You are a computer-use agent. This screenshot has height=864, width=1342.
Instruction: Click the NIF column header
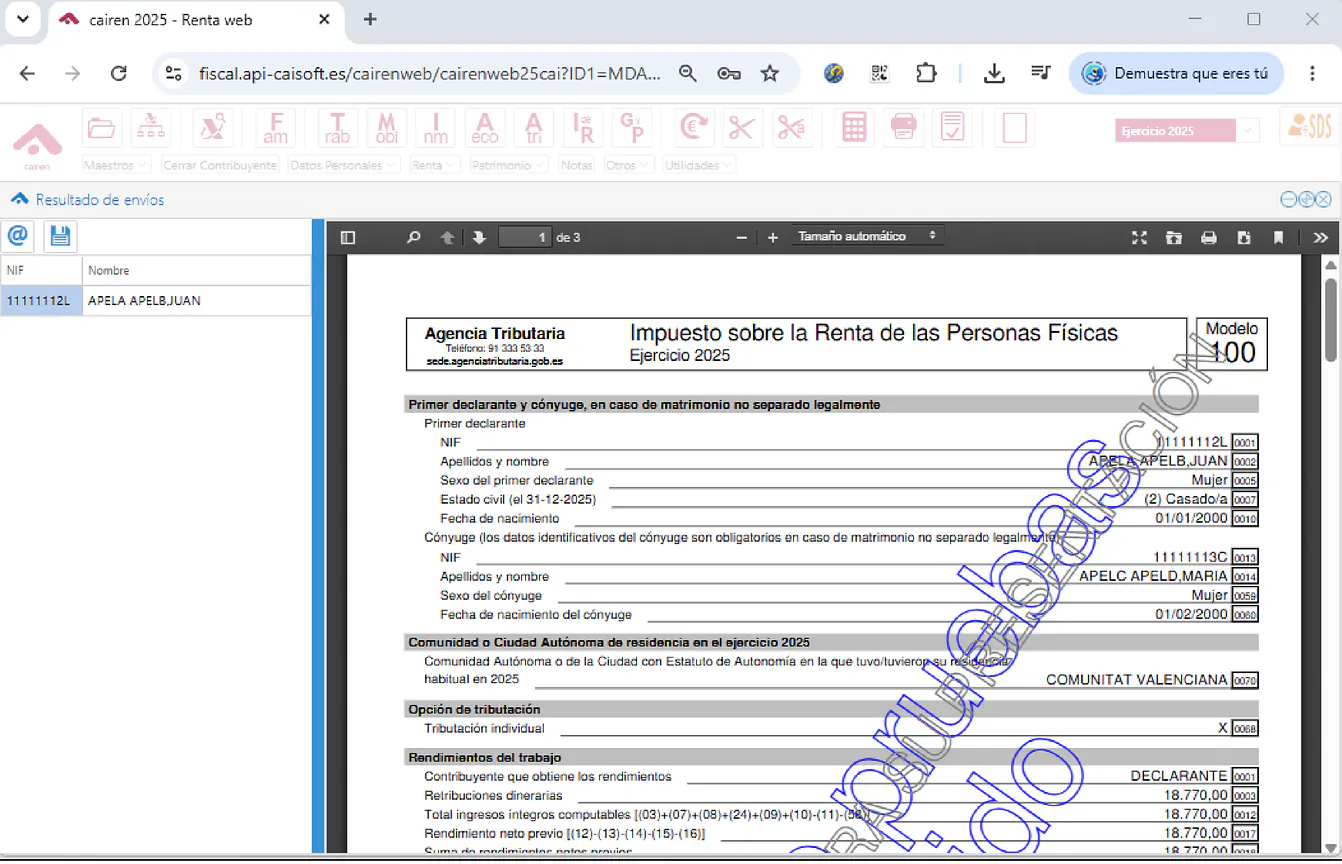(x=41, y=270)
